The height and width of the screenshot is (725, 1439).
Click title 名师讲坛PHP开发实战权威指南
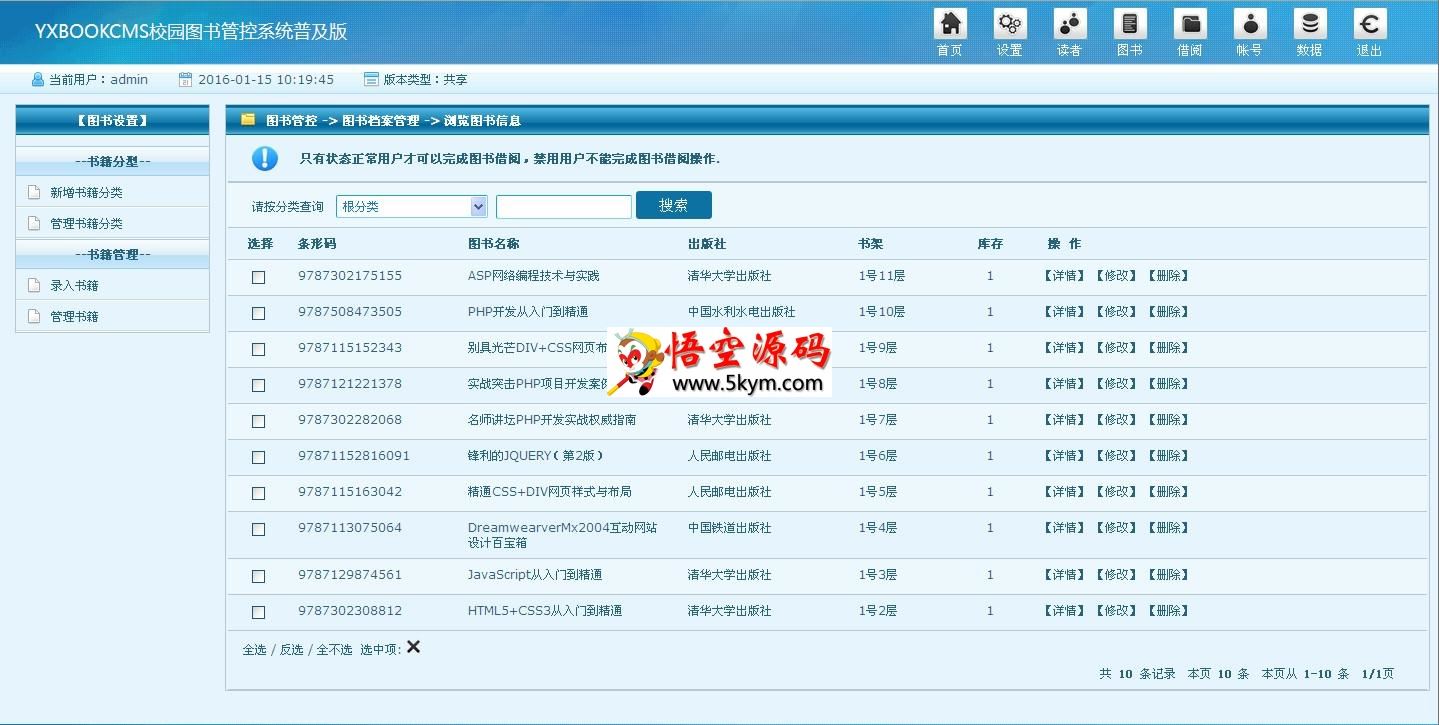click(552, 420)
